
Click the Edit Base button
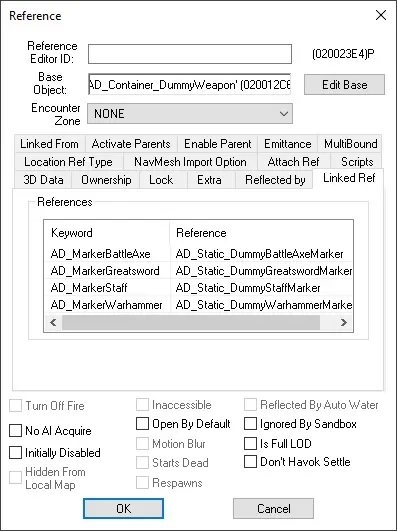[344, 84]
